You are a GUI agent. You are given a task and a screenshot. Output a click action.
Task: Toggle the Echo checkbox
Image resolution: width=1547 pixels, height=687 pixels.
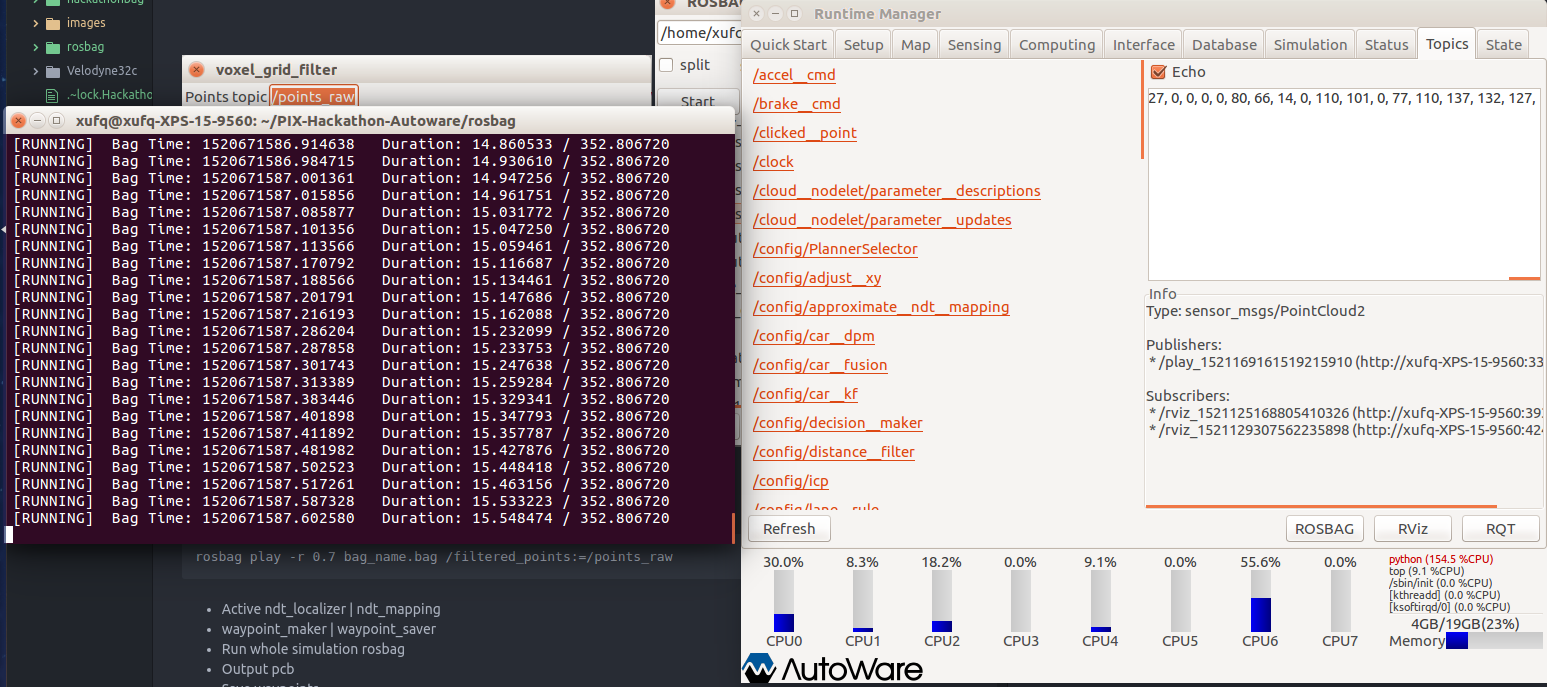pyautogui.click(x=1159, y=72)
